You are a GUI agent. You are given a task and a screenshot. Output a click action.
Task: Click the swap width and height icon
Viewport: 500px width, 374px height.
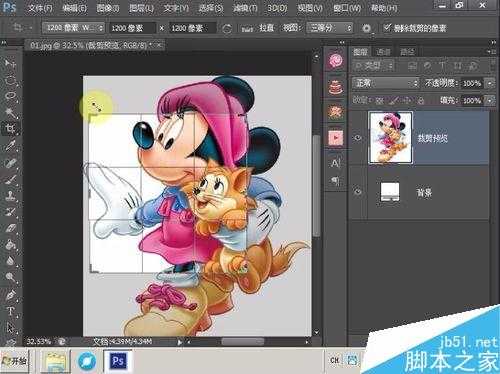[227, 28]
